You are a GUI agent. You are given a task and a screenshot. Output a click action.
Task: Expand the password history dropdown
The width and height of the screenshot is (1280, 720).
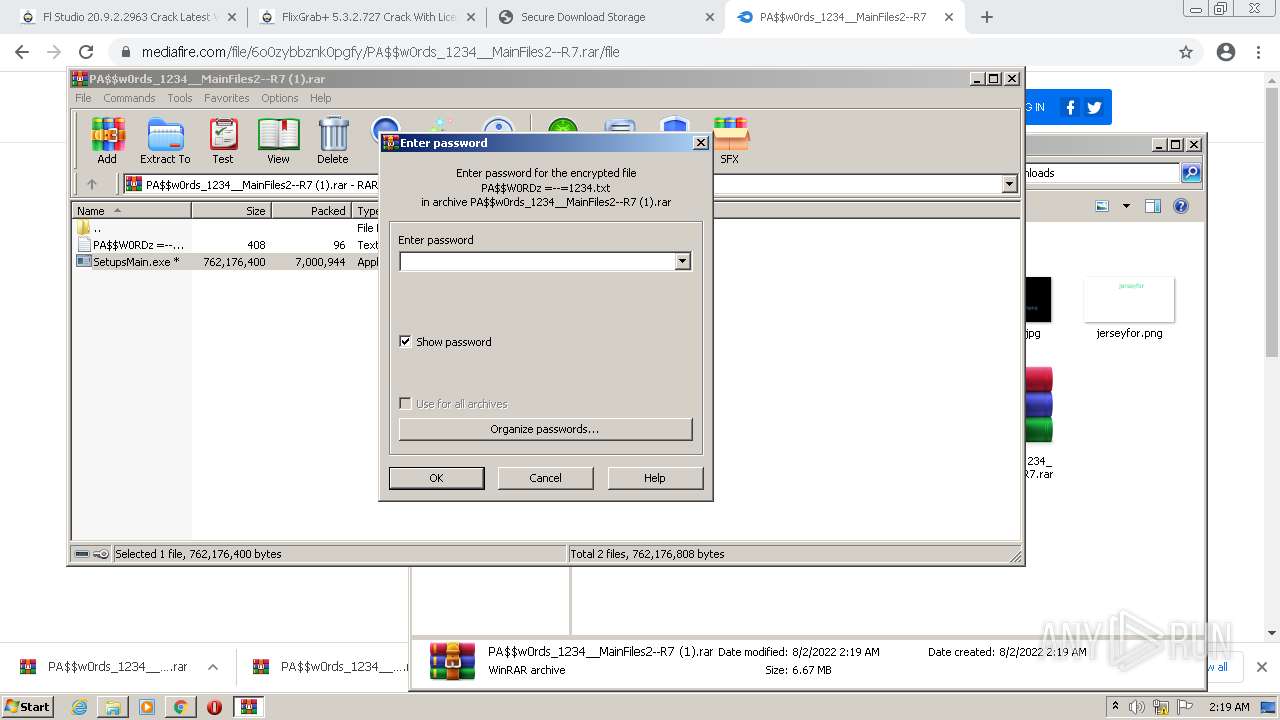click(683, 261)
